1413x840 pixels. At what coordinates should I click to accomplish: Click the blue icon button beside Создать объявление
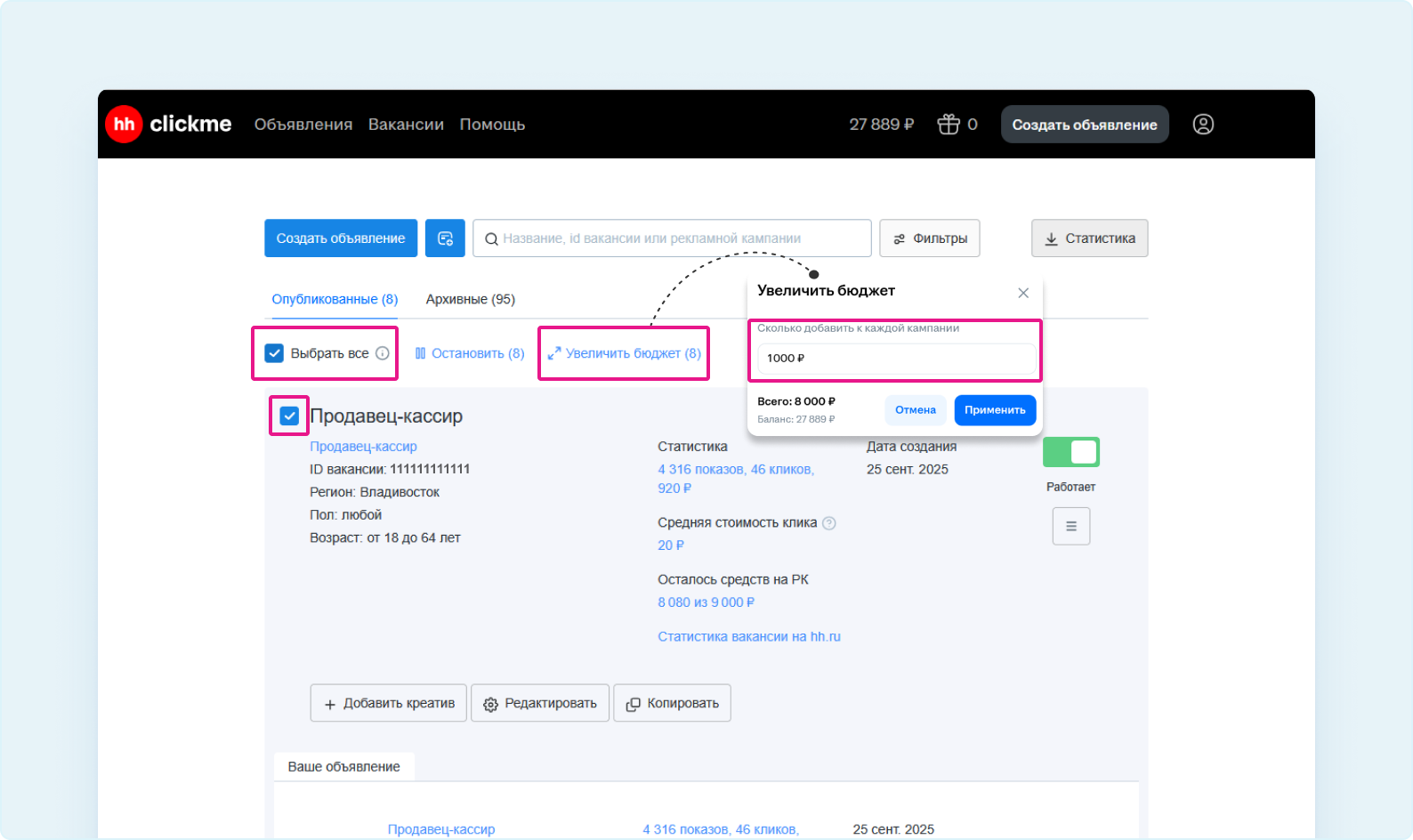point(445,238)
